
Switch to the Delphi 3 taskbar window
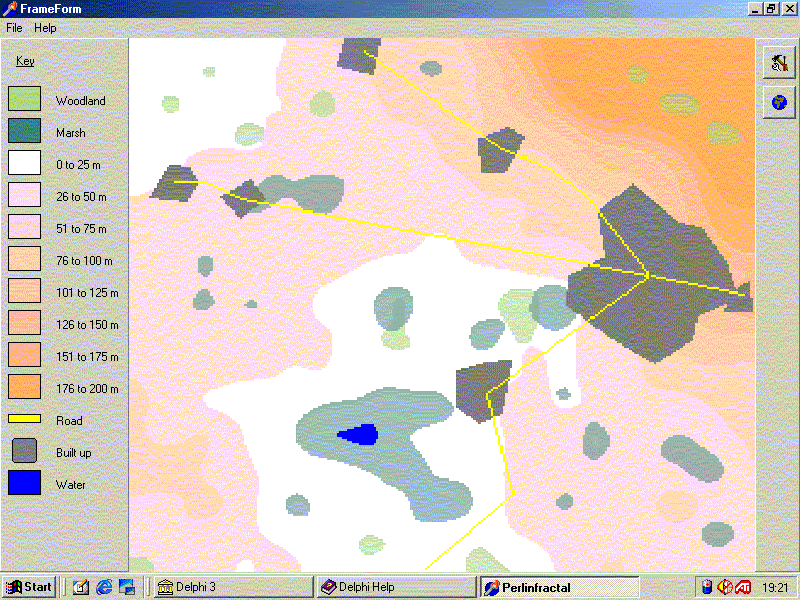232,587
